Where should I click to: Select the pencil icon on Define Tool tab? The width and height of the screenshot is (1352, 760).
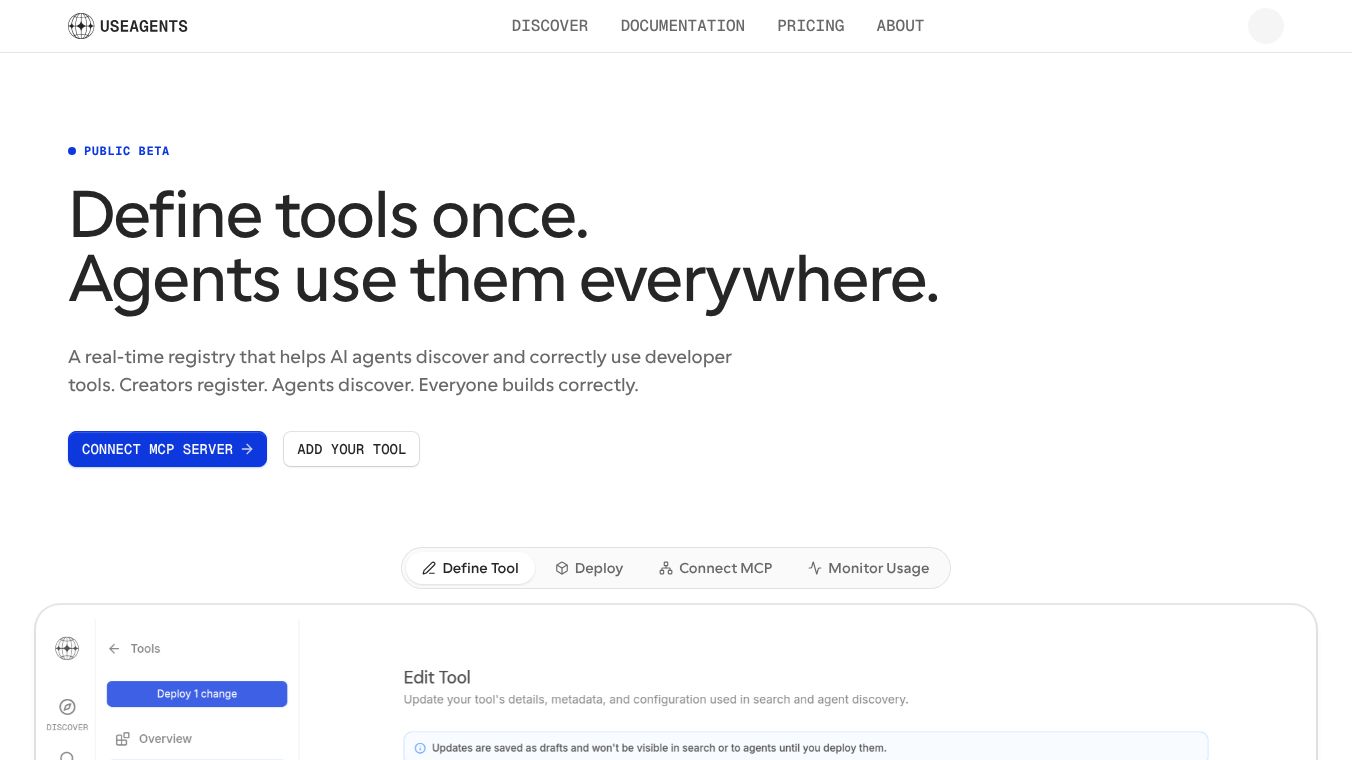429,568
